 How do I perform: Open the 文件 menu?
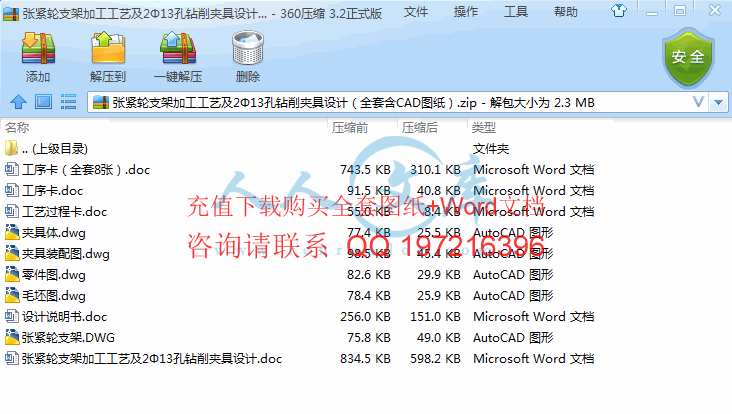(415, 12)
